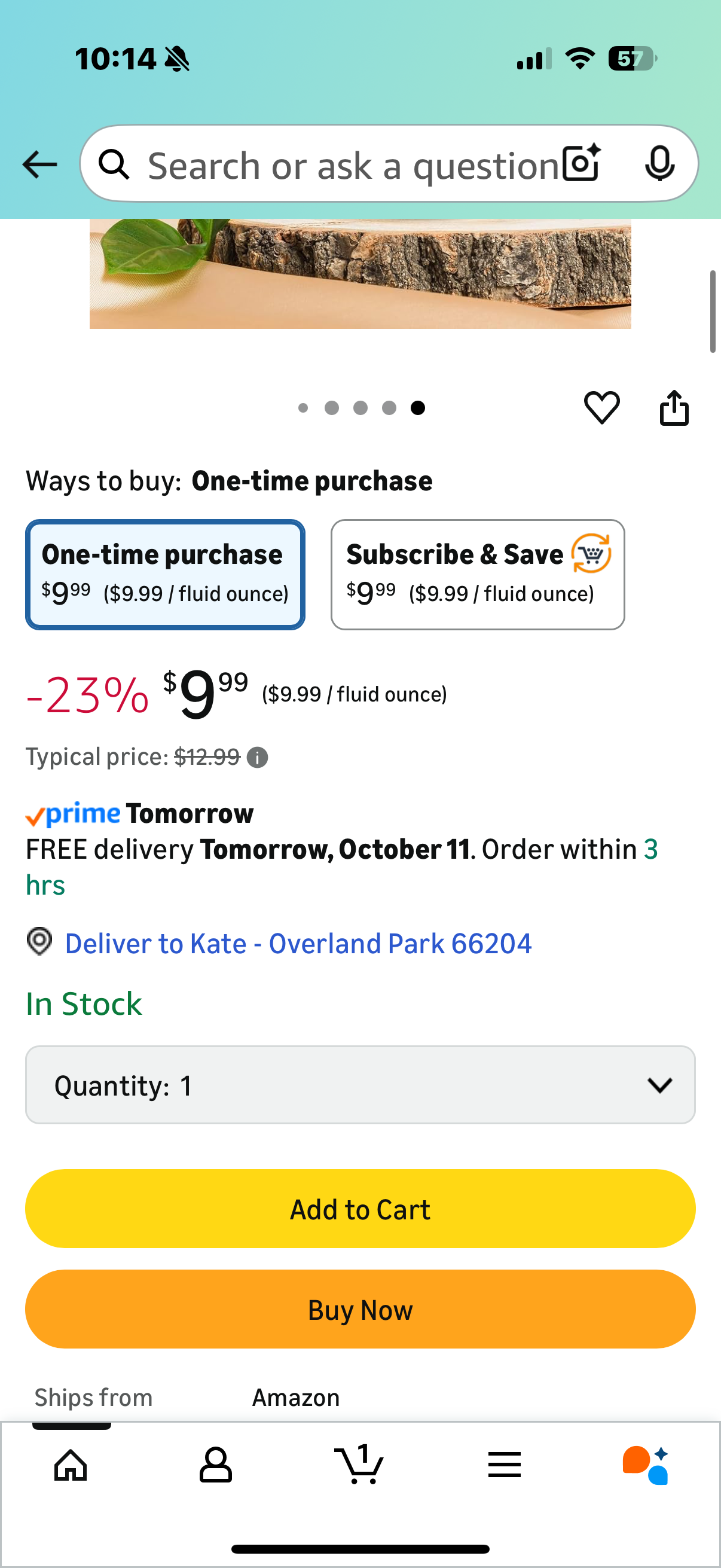Open camera lens search icon

click(581, 163)
